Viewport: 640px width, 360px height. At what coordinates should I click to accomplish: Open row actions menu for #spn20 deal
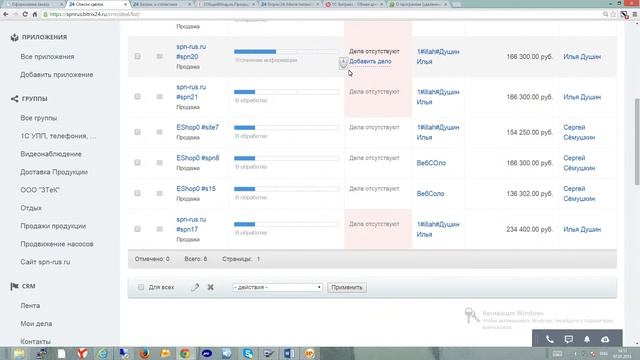point(160,56)
